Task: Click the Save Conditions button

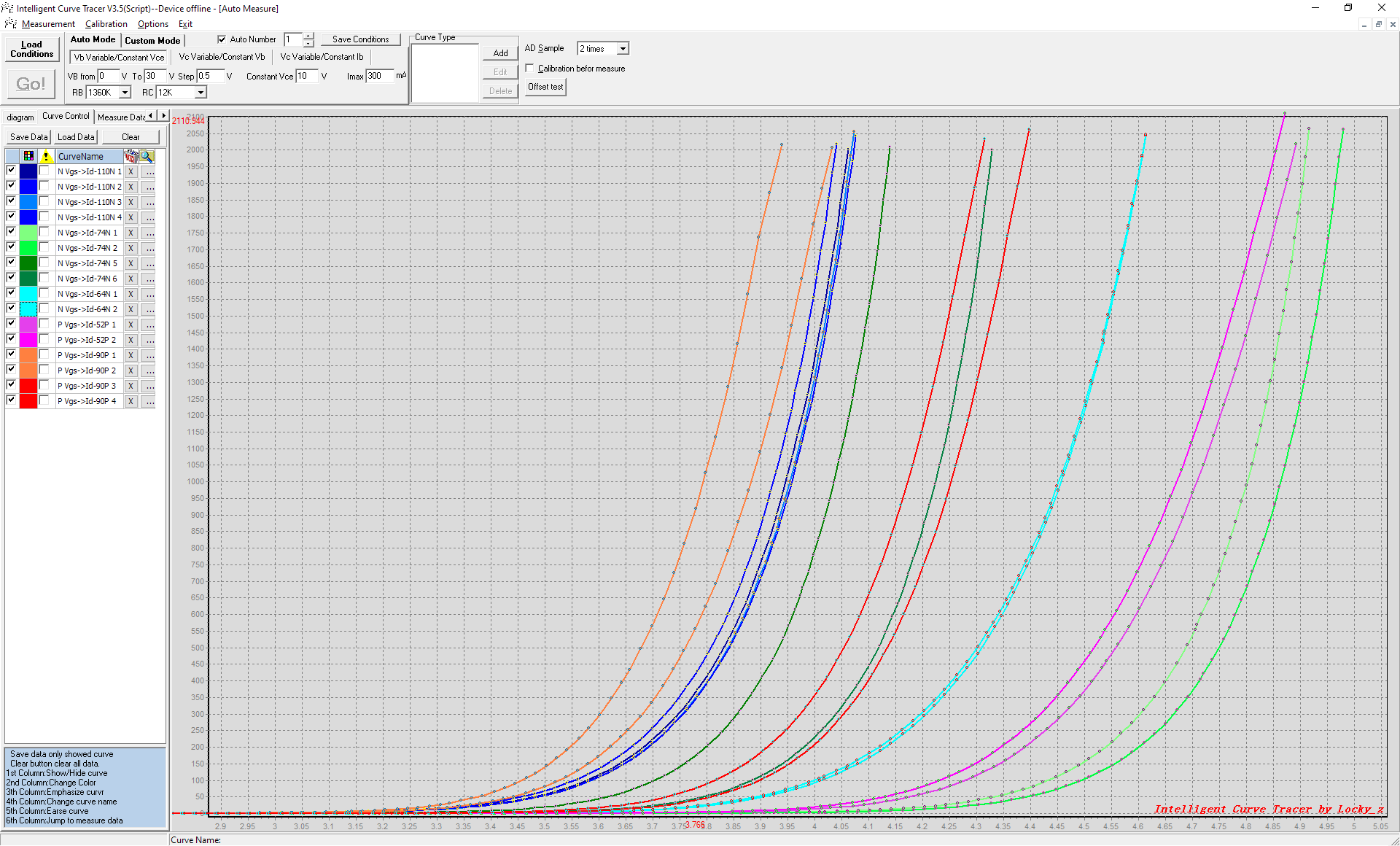Action: pos(361,39)
